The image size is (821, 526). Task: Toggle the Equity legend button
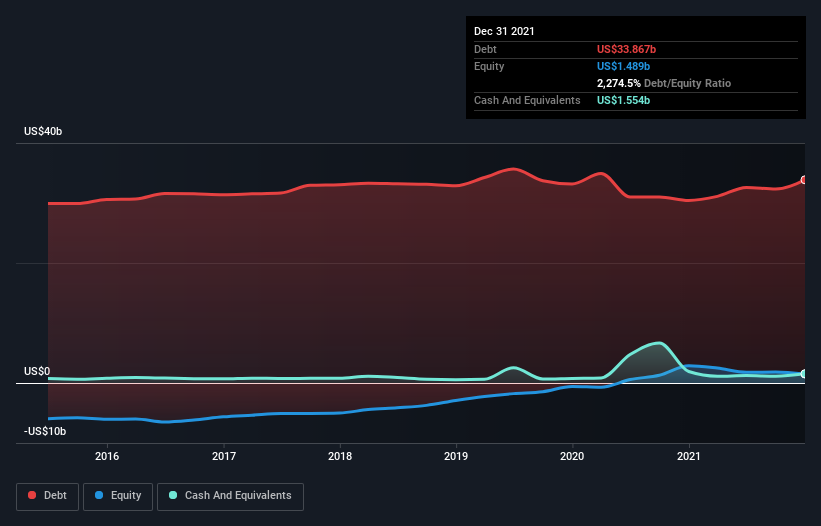coord(118,496)
